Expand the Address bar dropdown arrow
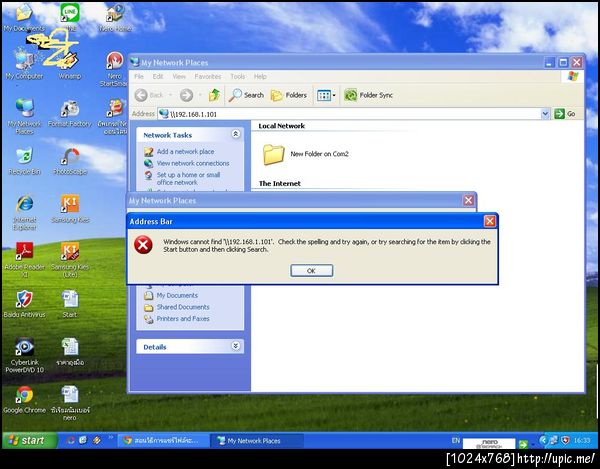The height and width of the screenshot is (469, 600). [x=545, y=114]
